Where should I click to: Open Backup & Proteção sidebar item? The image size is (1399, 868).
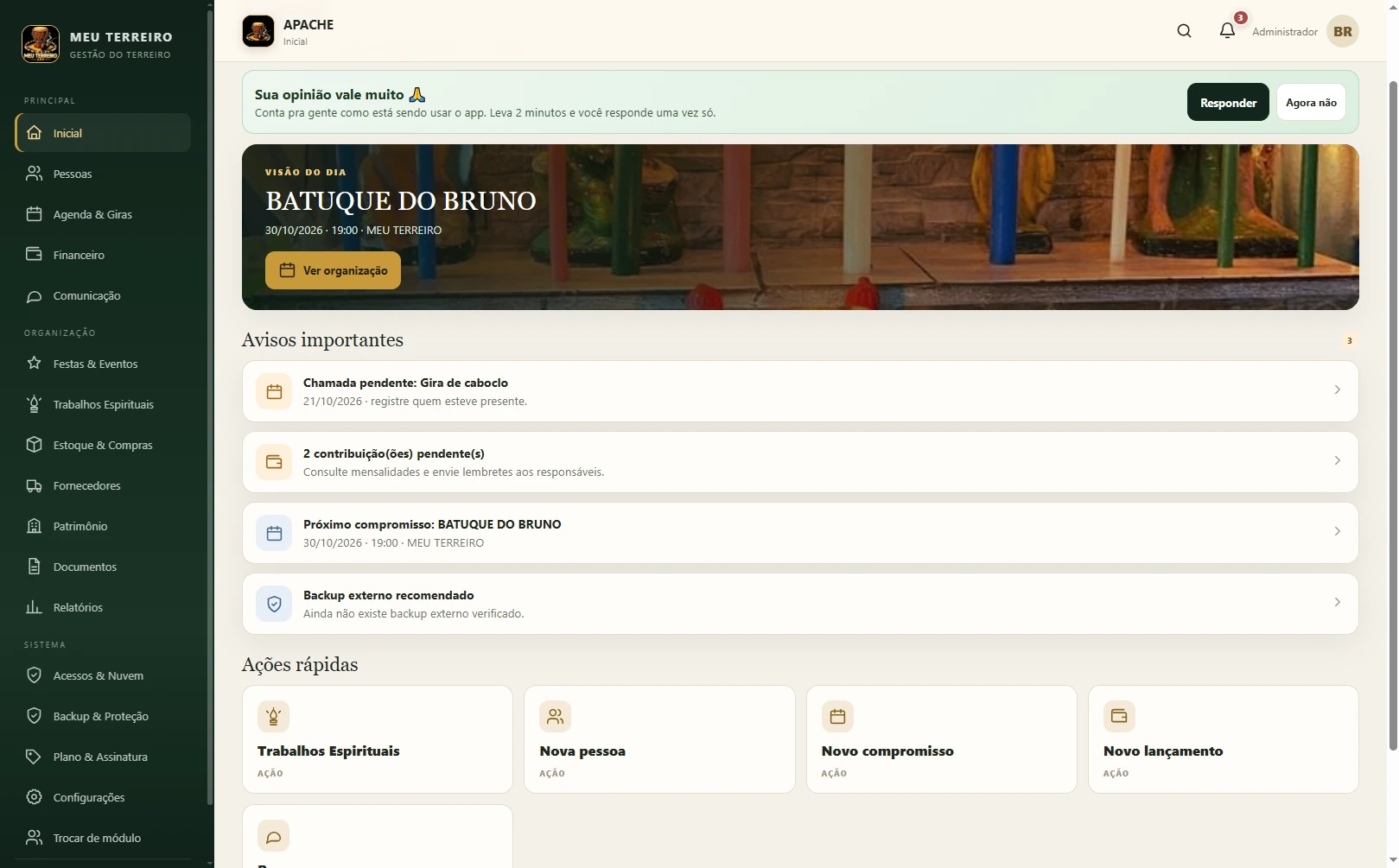(x=103, y=716)
